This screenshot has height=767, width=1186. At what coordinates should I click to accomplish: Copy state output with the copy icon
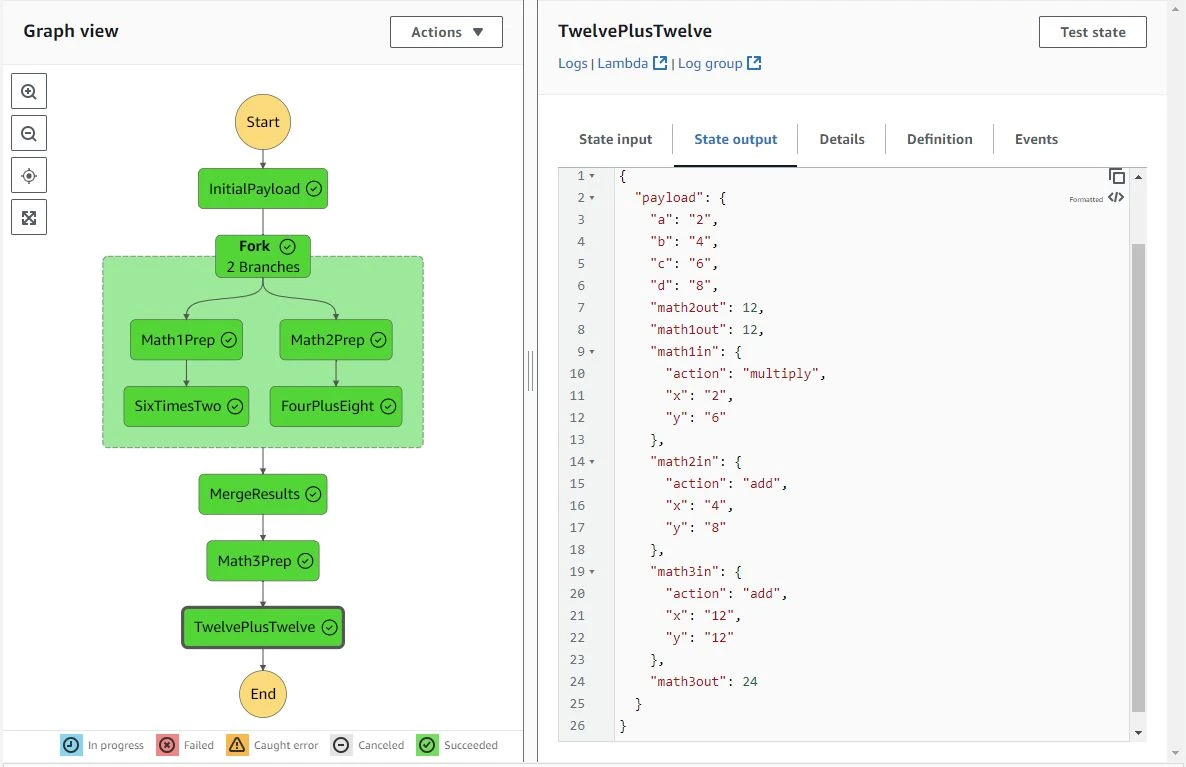point(1117,177)
